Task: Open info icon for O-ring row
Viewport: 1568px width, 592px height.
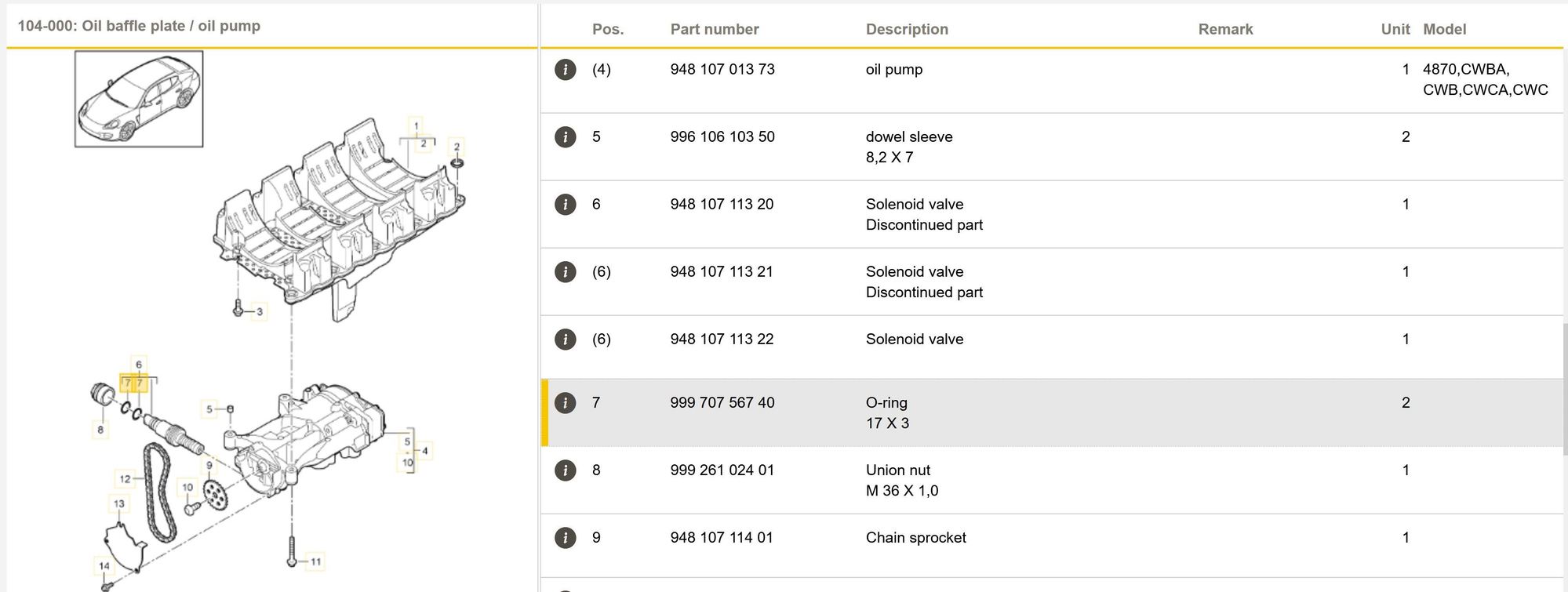Action: click(565, 403)
